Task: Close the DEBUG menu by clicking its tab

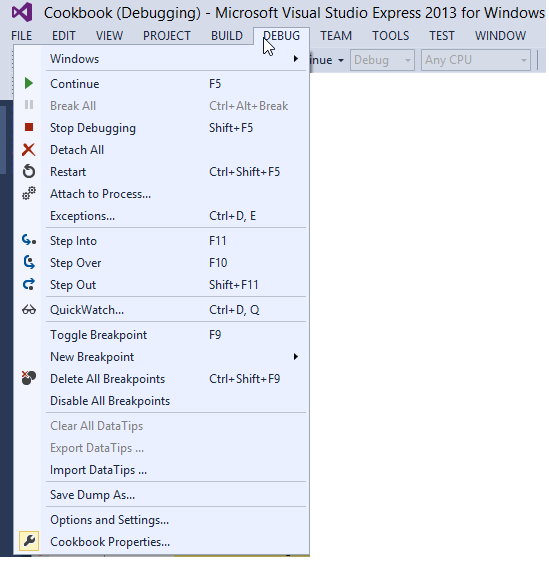Action: pos(281,36)
